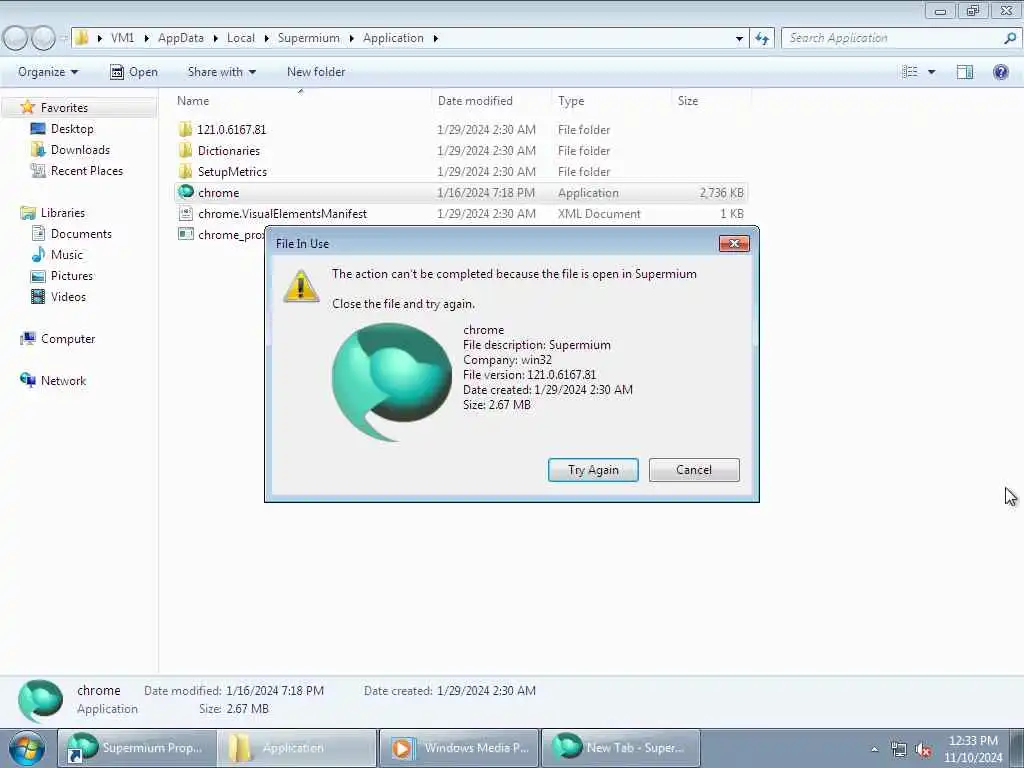
Task: Open the Music library
Action: pos(67,255)
